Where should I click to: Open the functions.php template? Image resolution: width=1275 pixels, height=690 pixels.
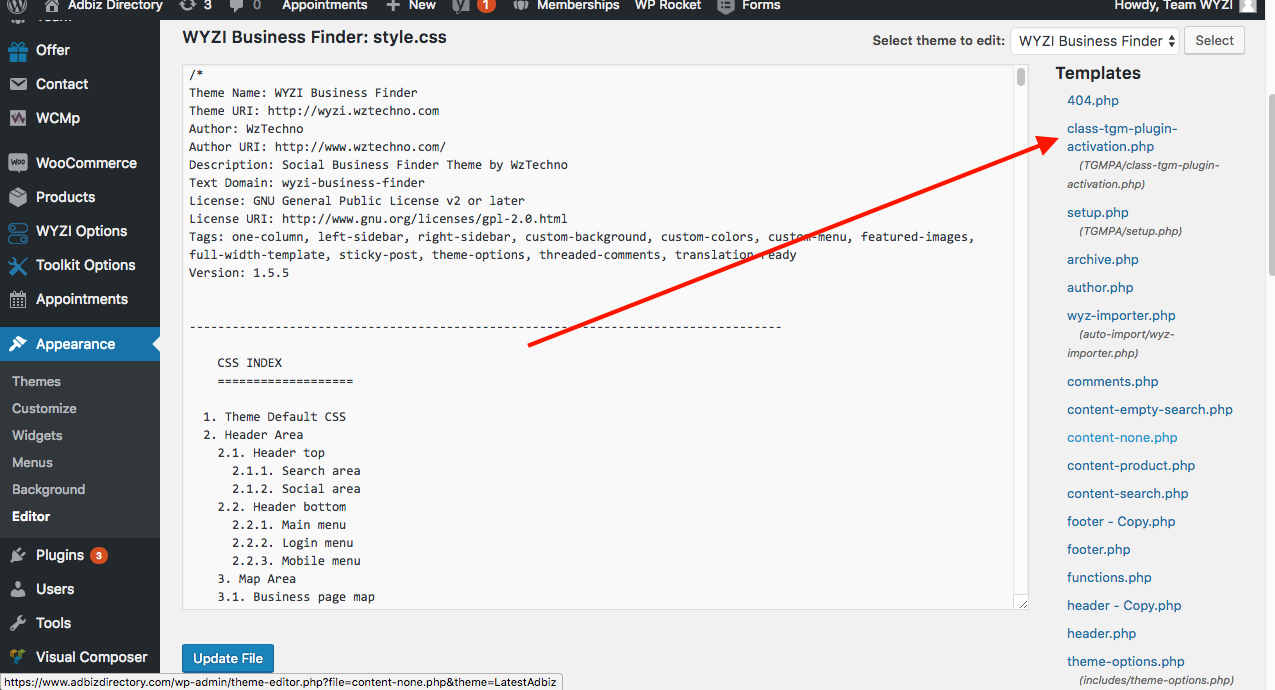(x=1109, y=577)
